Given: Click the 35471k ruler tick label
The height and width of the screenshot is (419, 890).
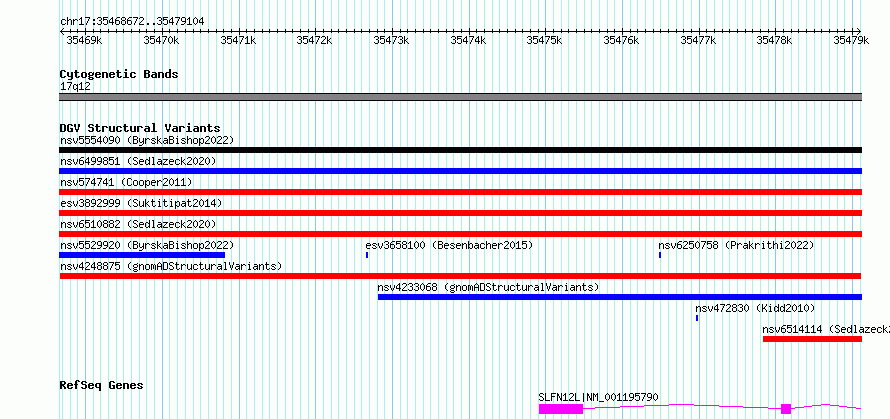Looking at the screenshot, I should [x=238, y=40].
